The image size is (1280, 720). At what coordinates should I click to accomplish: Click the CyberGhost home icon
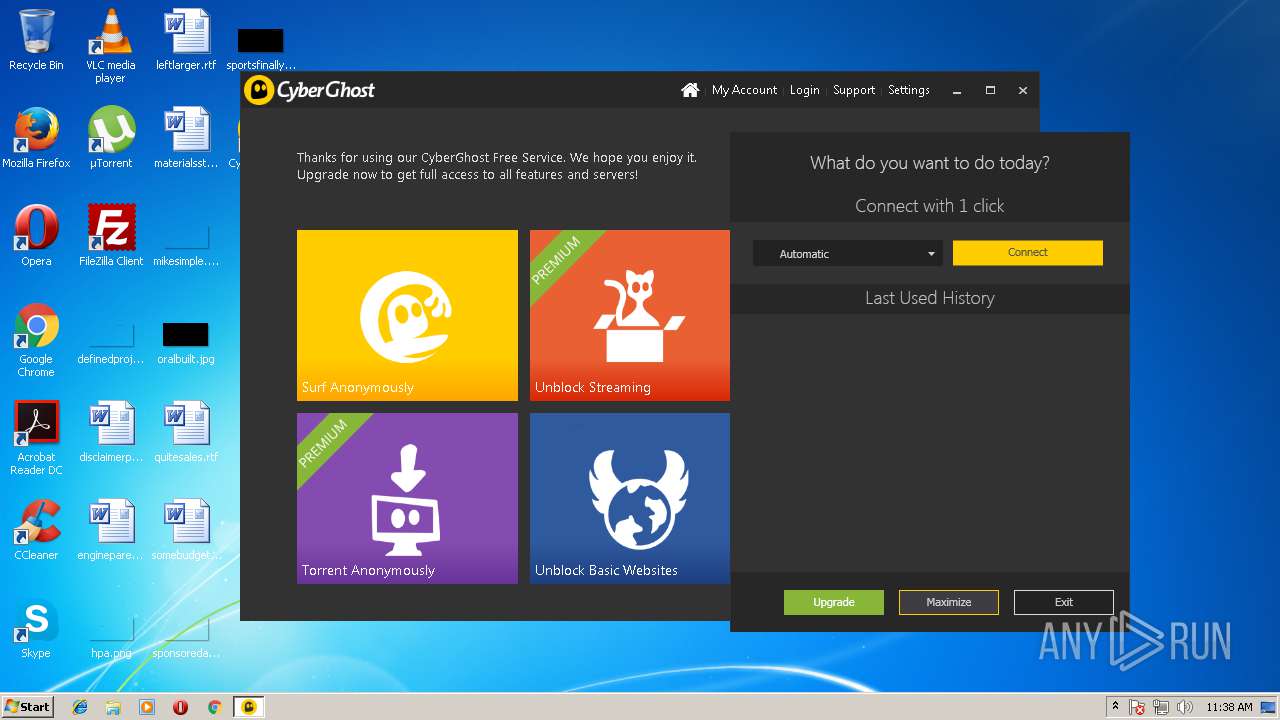click(x=690, y=90)
